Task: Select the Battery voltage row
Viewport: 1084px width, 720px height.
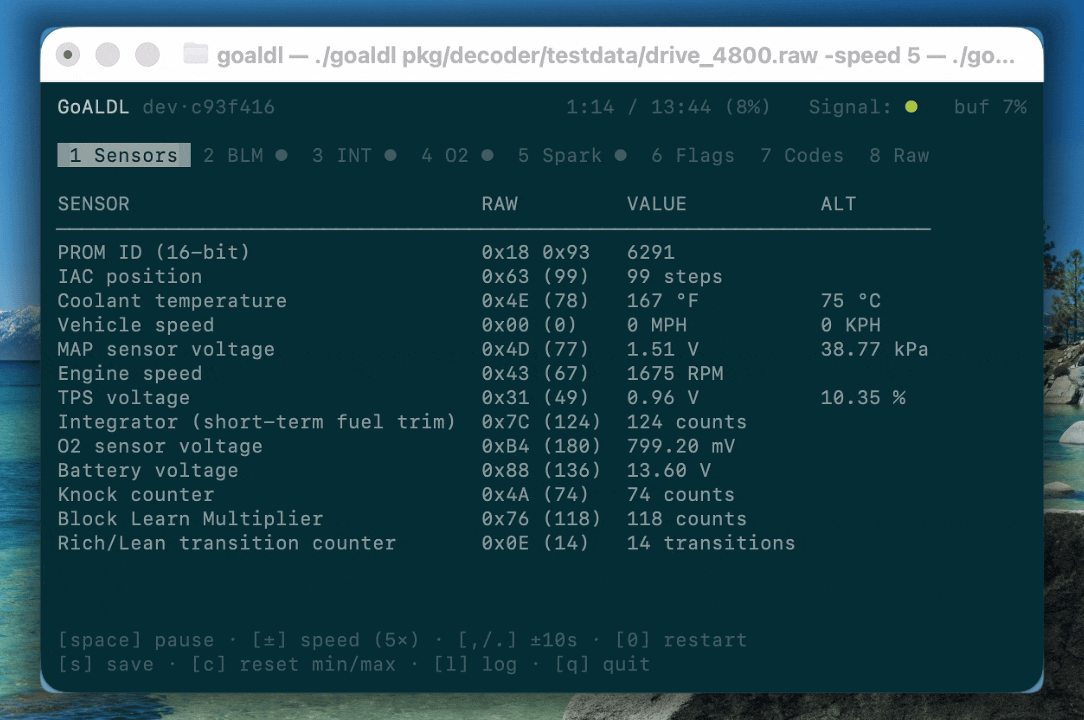Action: (494, 470)
